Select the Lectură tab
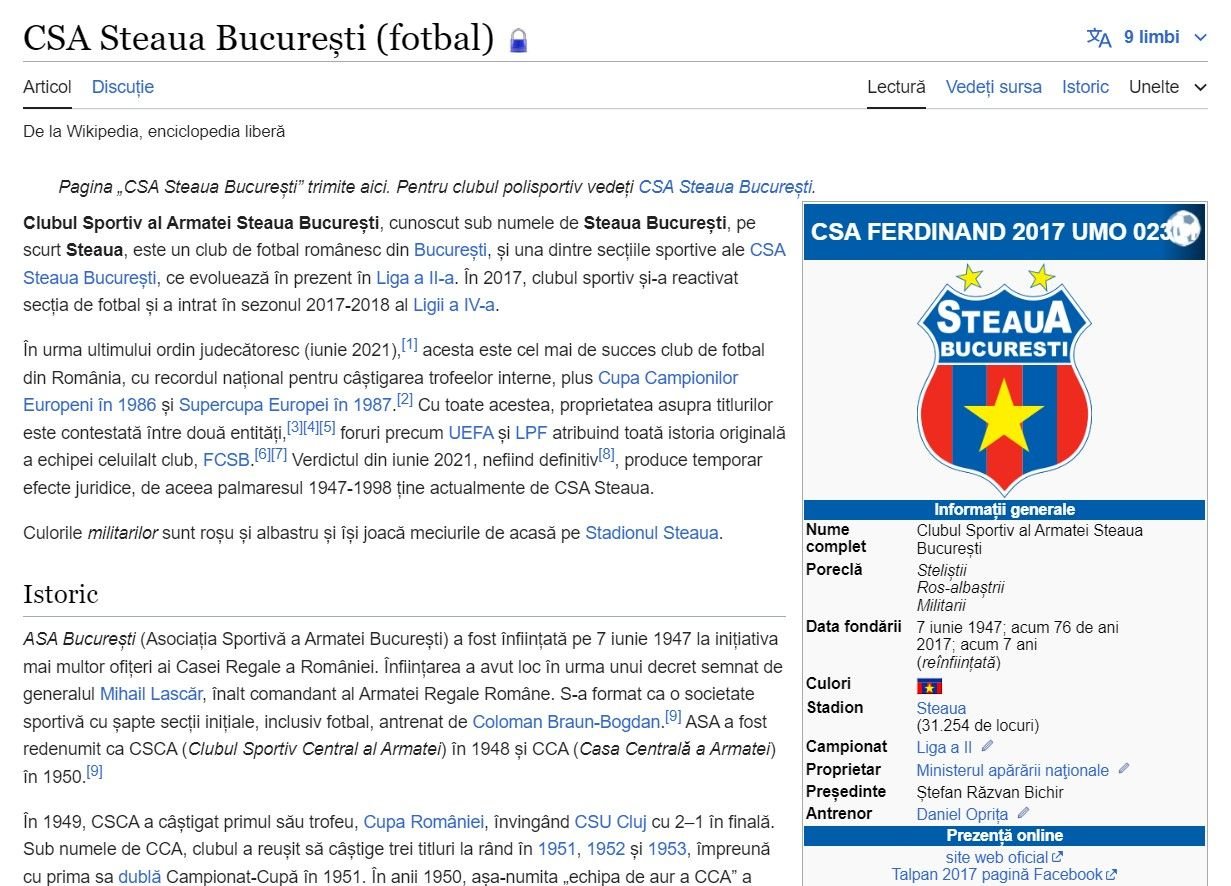This screenshot has height=886, width=1231. pos(896,87)
